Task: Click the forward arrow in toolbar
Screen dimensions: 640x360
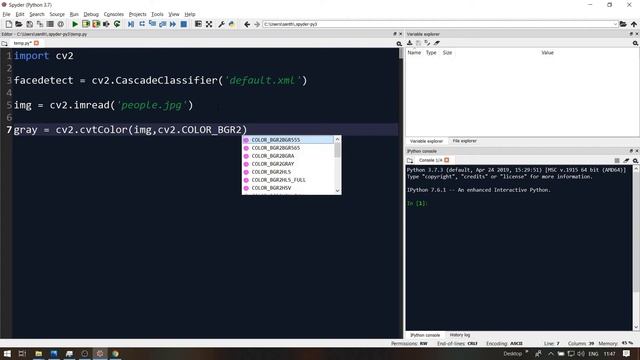Action: point(257,24)
